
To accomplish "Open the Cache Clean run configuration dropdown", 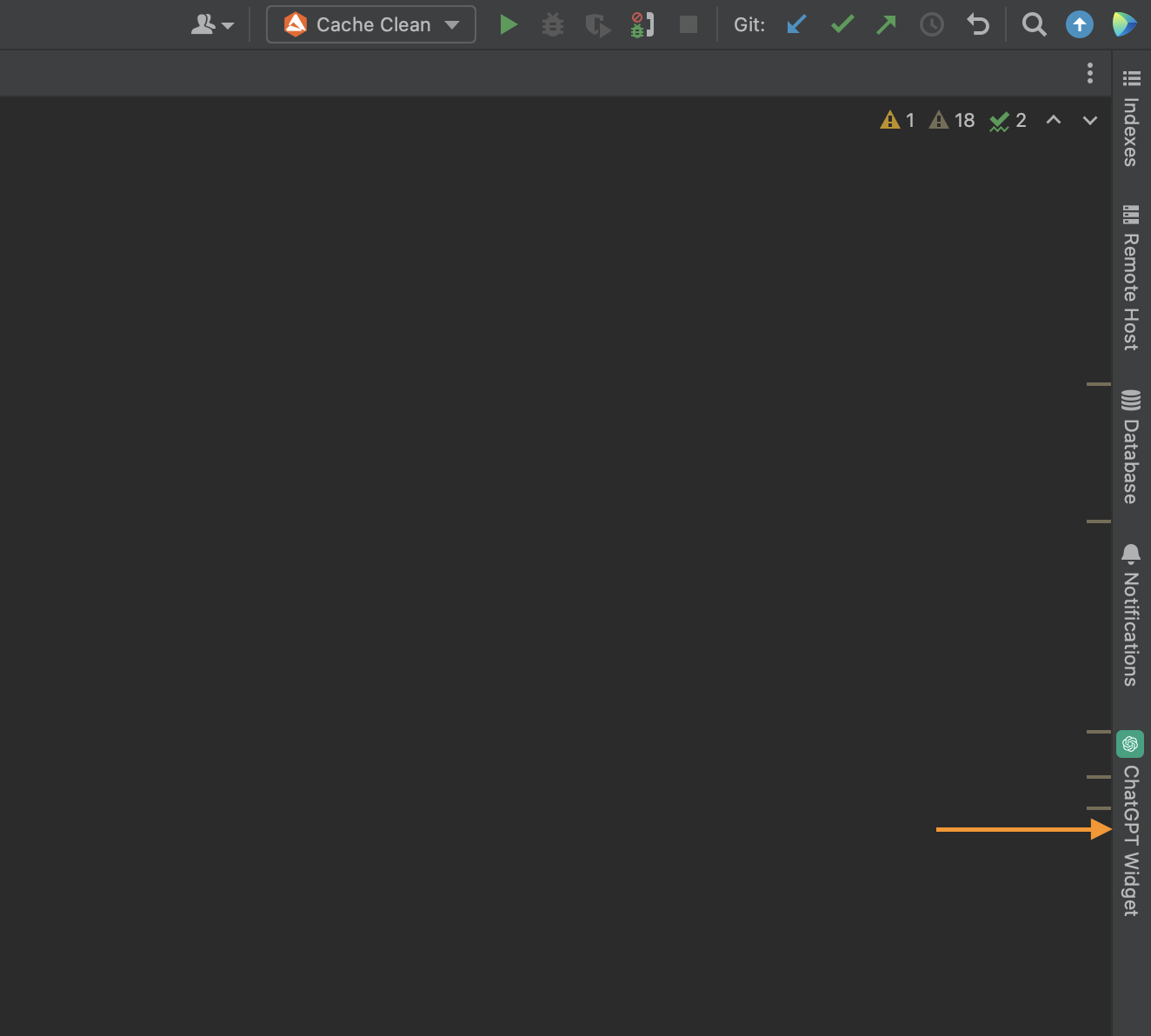I will point(371,24).
